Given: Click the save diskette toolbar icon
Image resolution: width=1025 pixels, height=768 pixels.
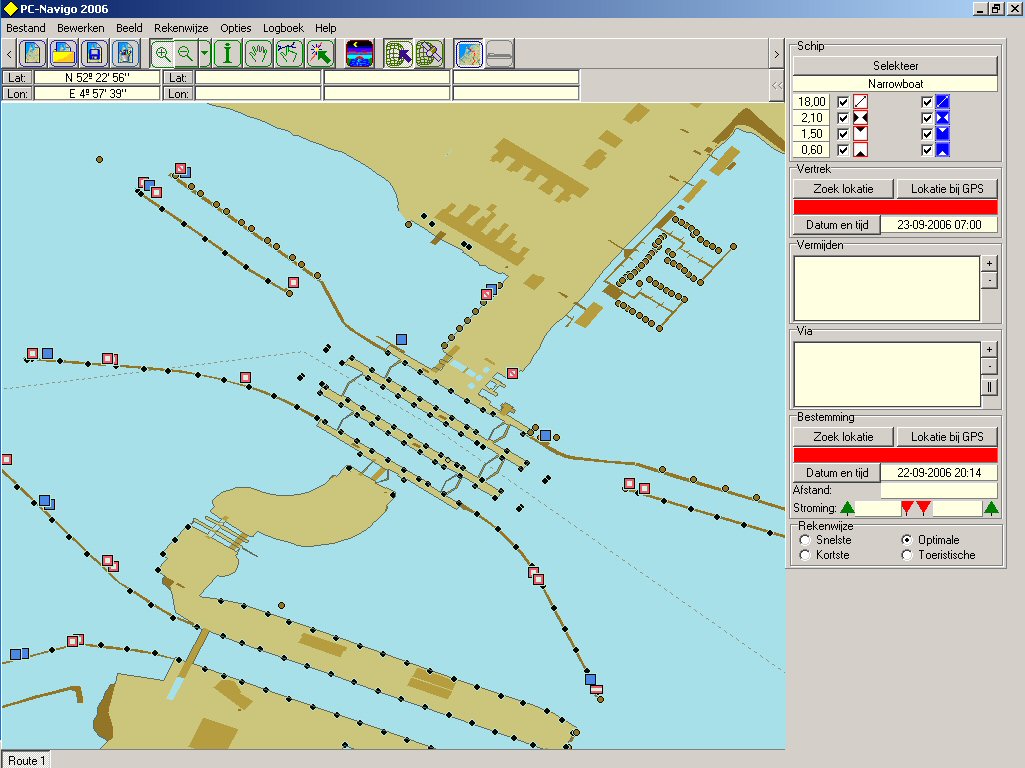Looking at the screenshot, I should tap(95, 54).
